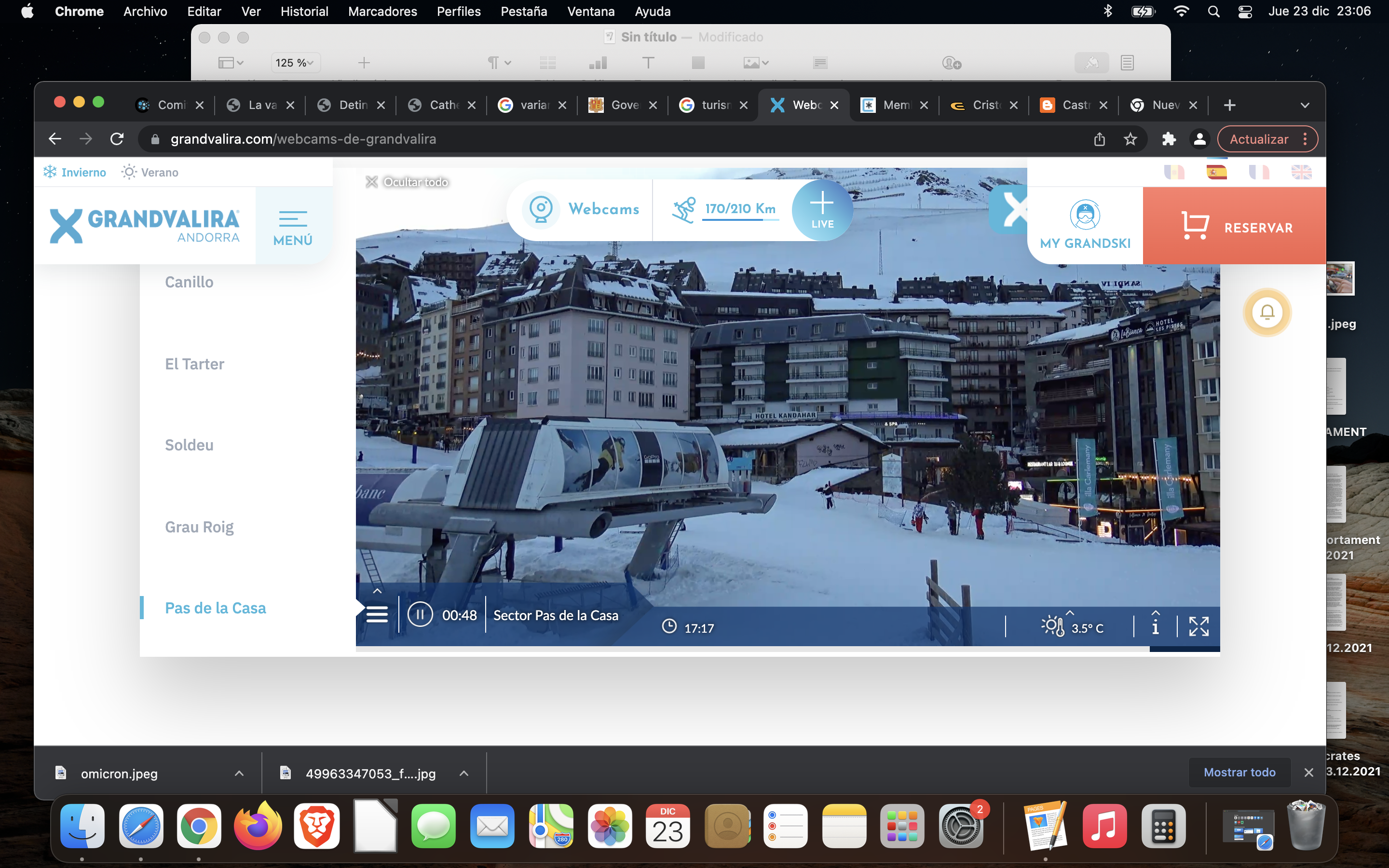Bookmark page with star icon
The width and height of the screenshot is (1389, 868).
[x=1130, y=139]
